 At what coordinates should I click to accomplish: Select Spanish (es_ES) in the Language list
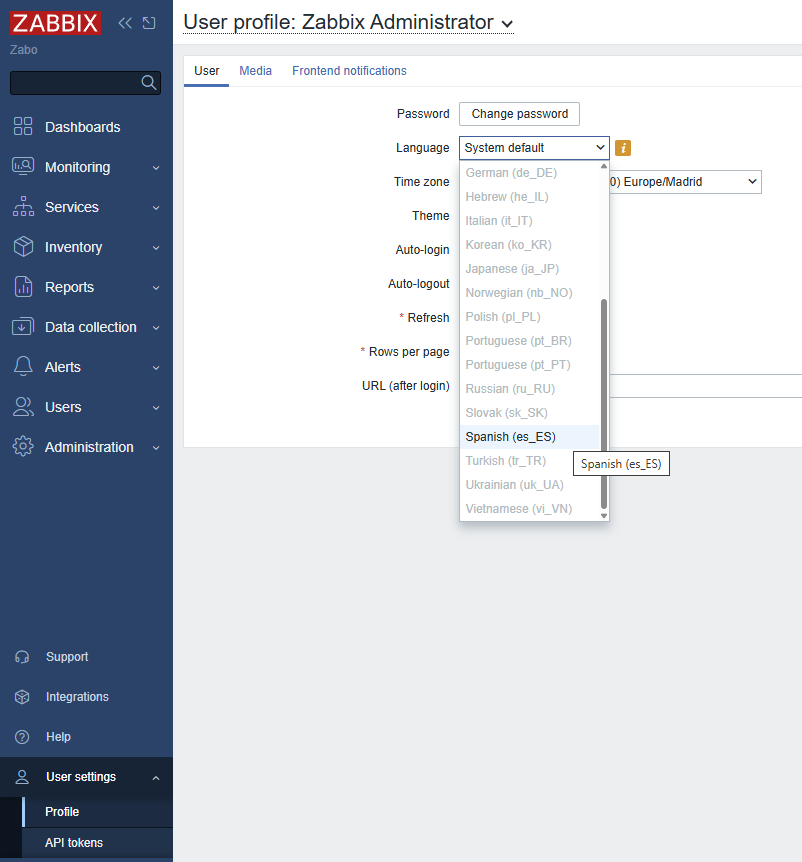(512, 436)
